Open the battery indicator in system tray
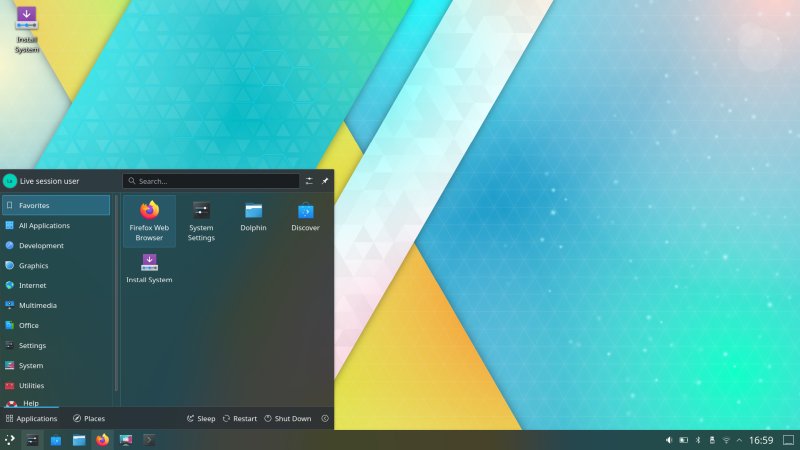The image size is (800, 450). click(x=684, y=440)
